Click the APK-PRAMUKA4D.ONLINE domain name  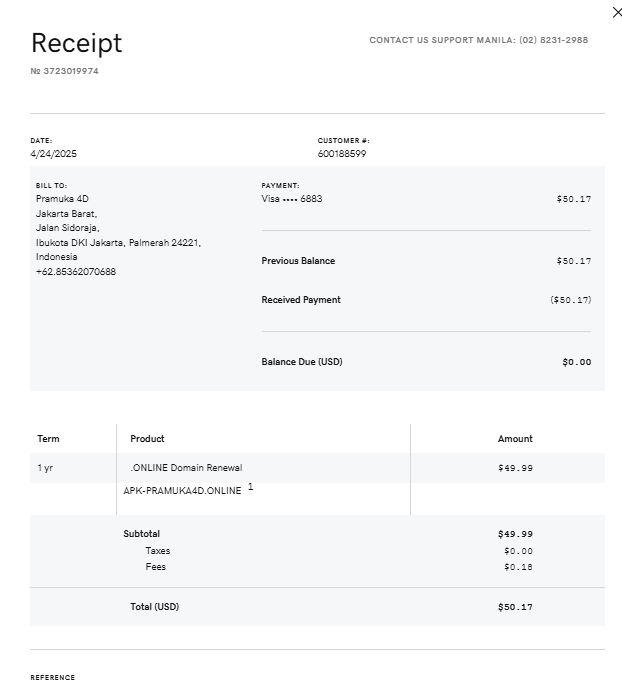(182, 491)
